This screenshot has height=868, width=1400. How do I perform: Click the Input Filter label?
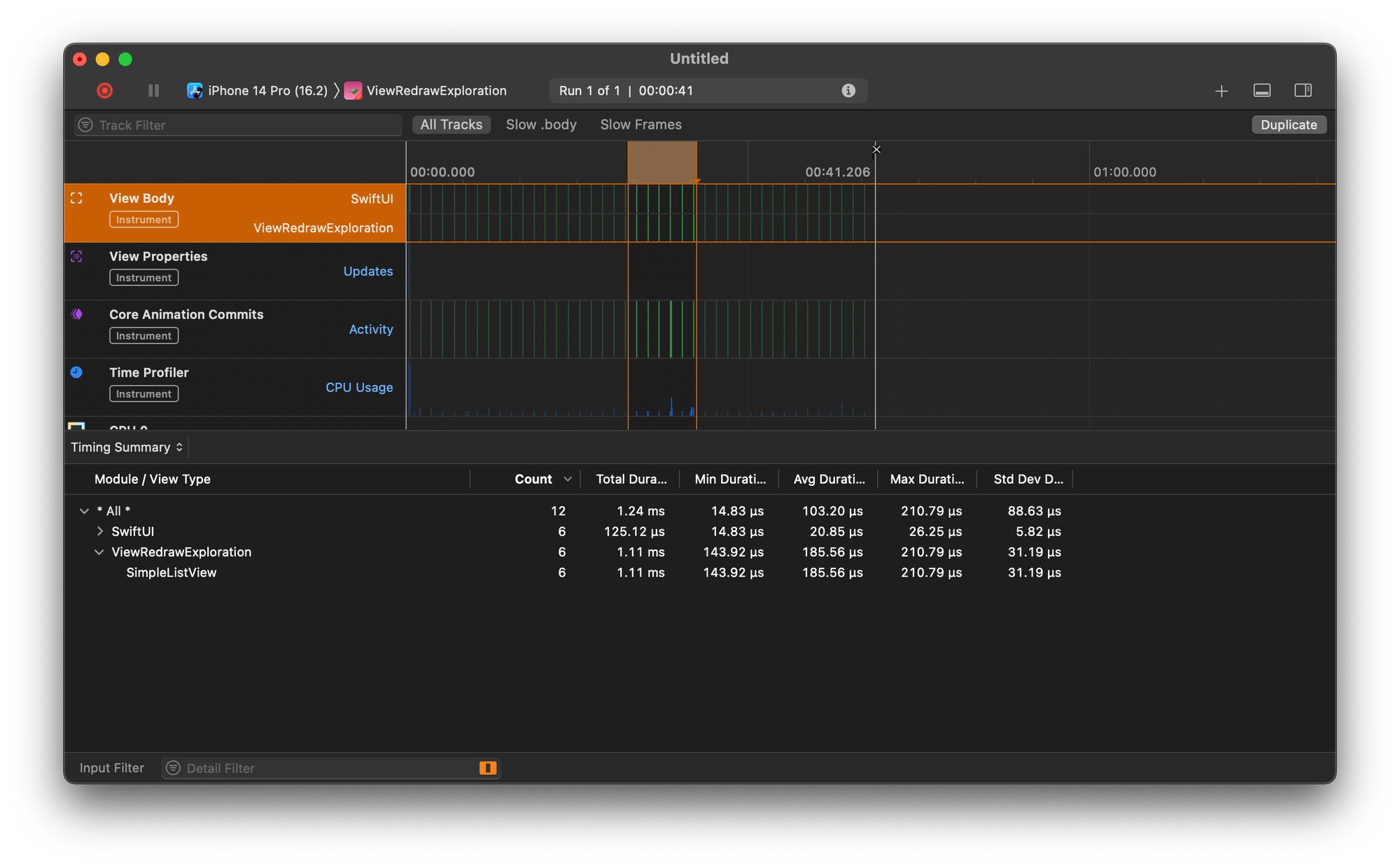click(x=111, y=768)
